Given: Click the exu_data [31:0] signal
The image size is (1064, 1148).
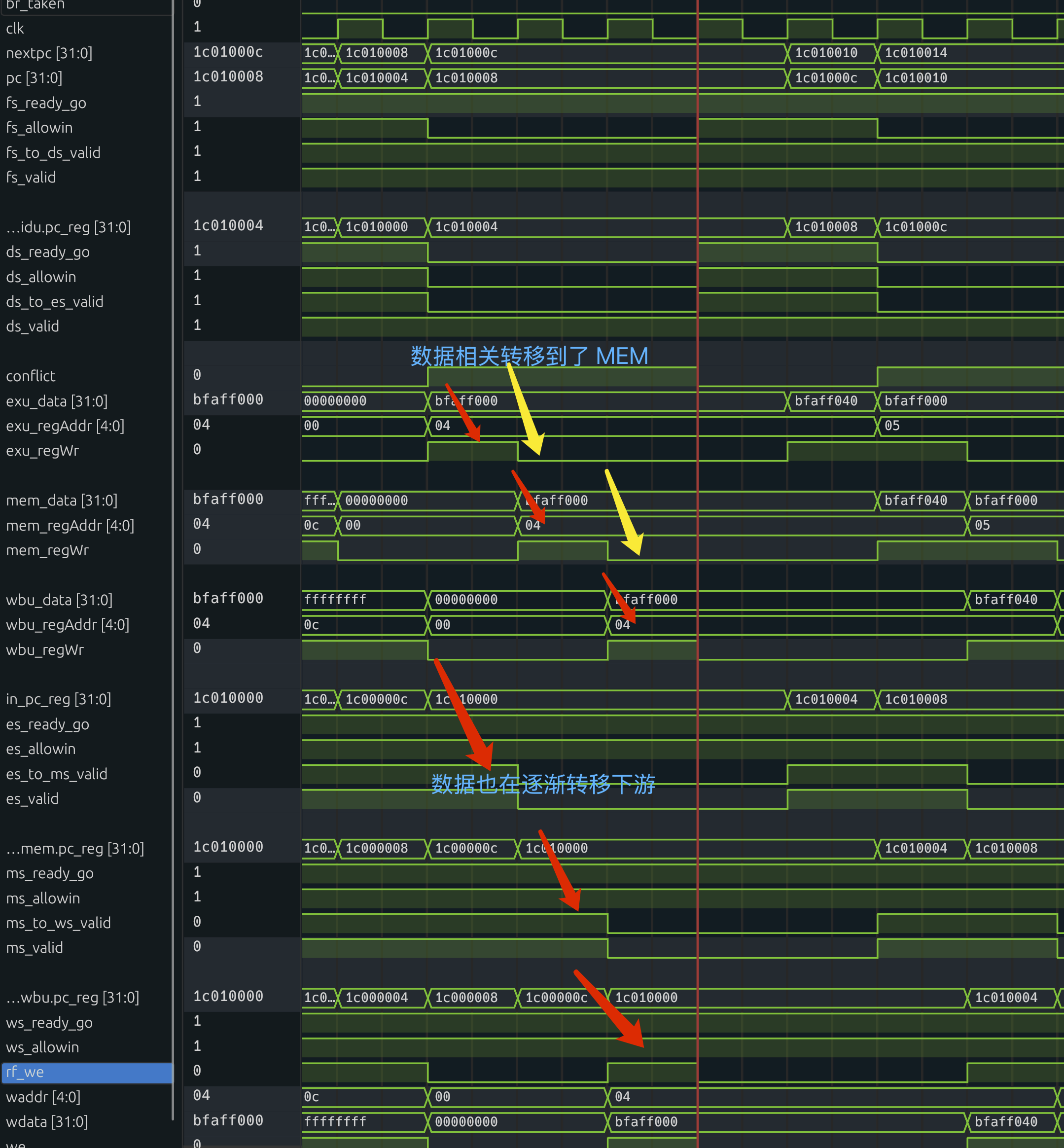Looking at the screenshot, I should [x=56, y=401].
